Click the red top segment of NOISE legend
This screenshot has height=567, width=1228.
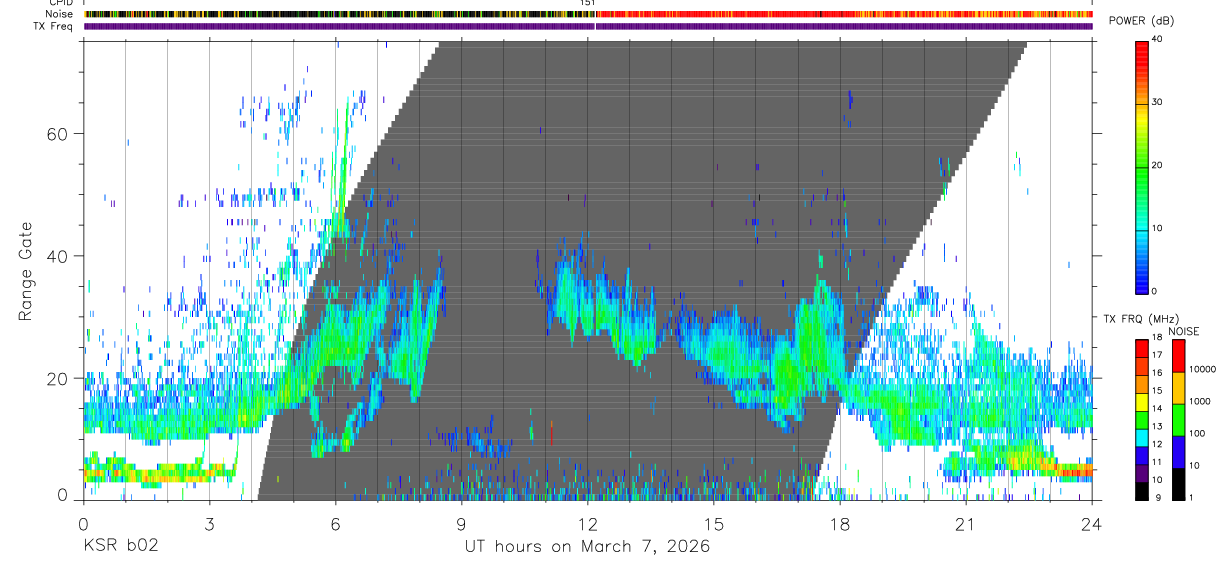1179,356
